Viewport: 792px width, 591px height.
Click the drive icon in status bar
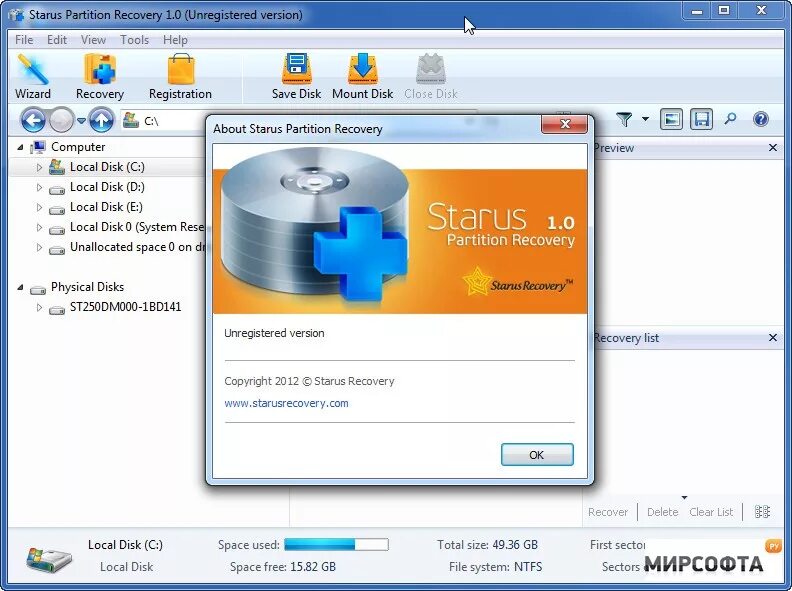click(x=49, y=559)
